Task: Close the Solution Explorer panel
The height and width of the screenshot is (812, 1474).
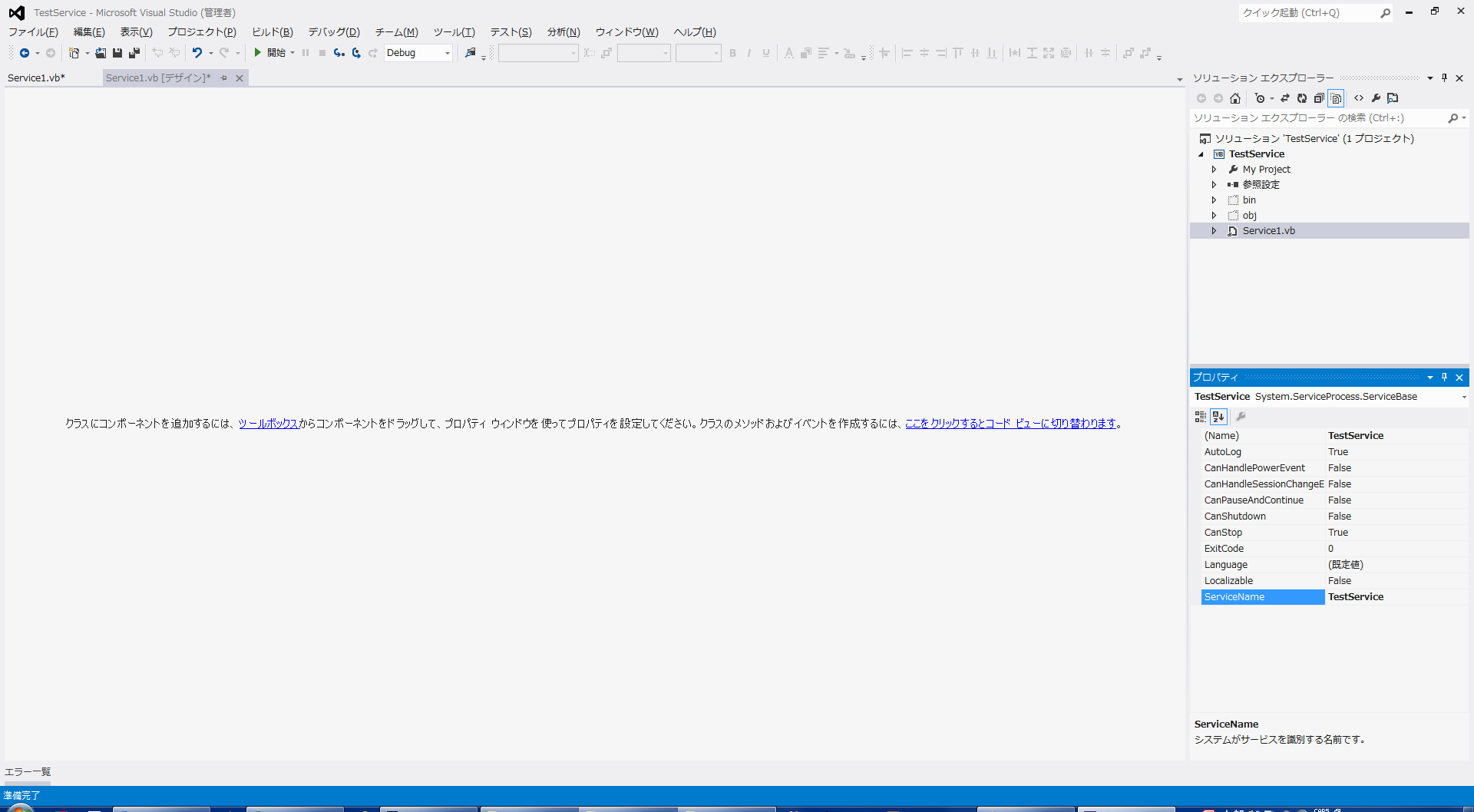Action: [1459, 78]
